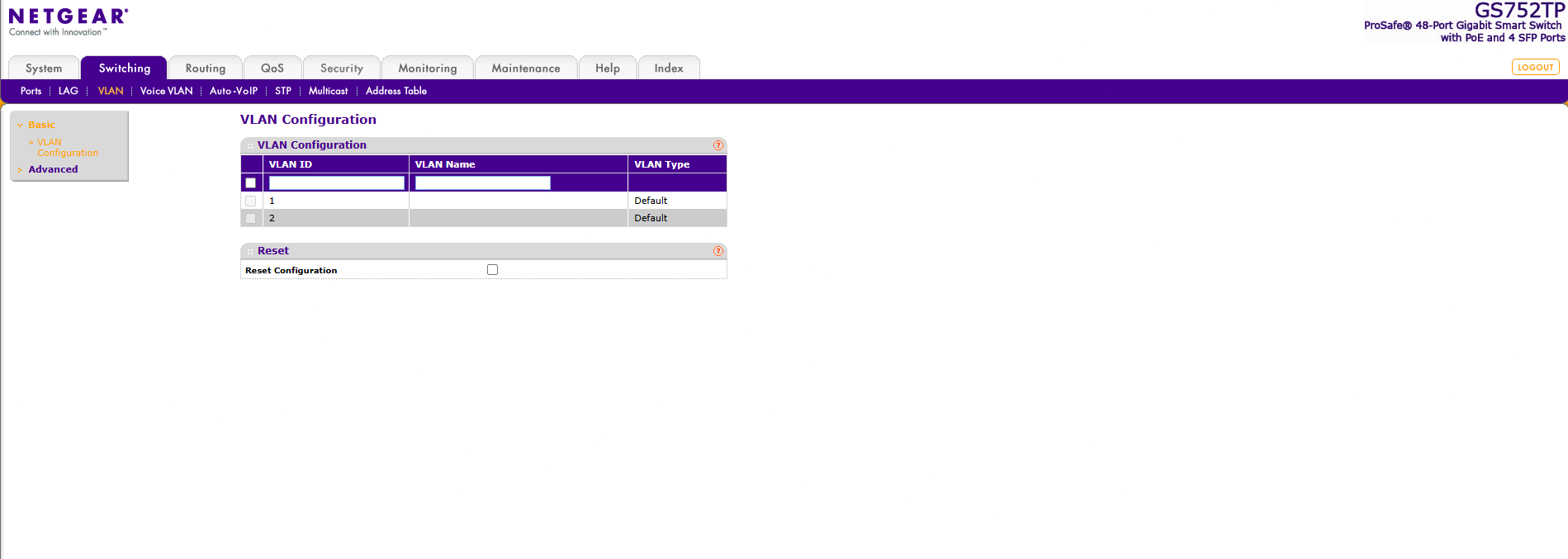The width and height of the screenshot is (1568, 559).
Task: Check the box for VLAN 1 row
Action: [x=251, y=201]
